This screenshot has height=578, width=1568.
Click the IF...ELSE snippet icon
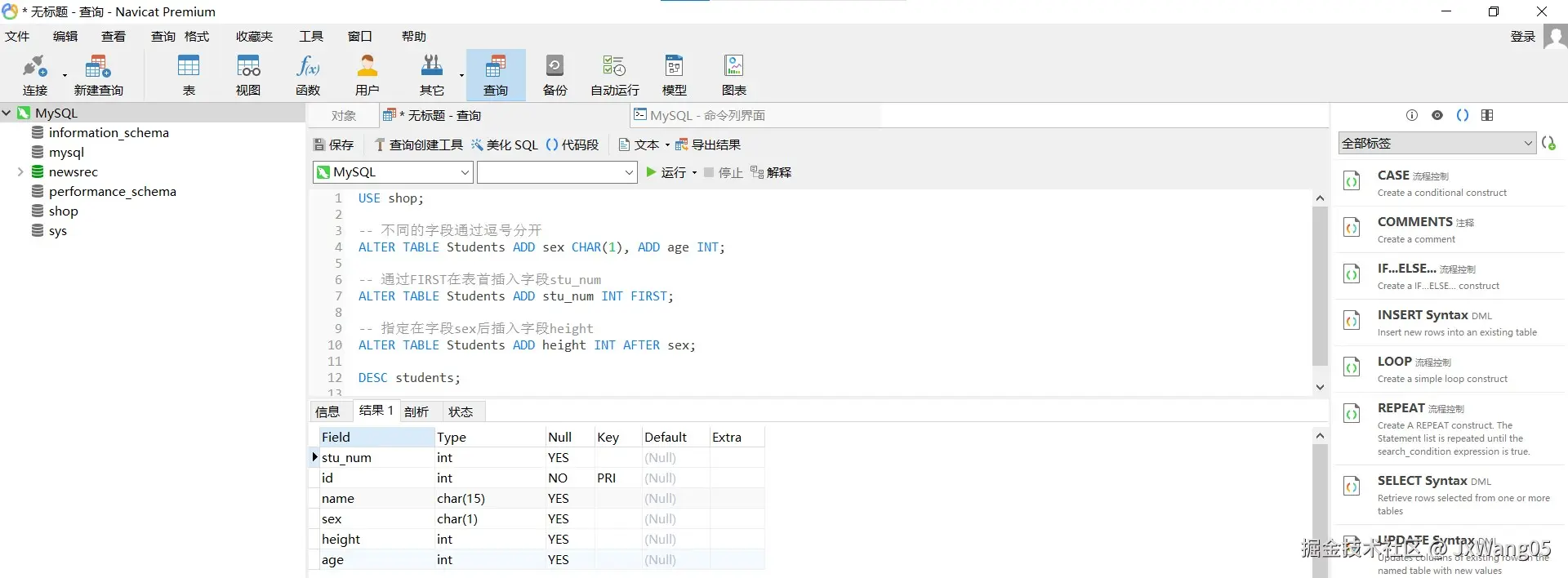pos(1352,274)
